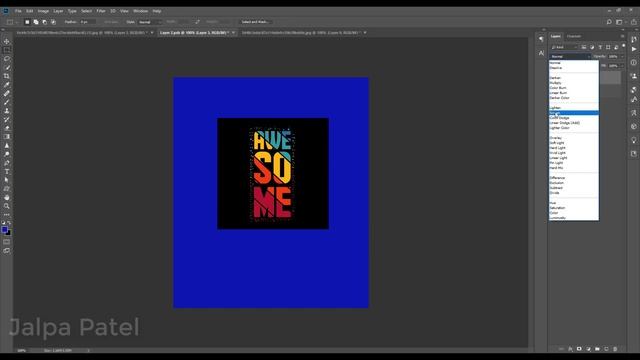
Task: Select the Crop tool
Action: click(x=7, y=76)
